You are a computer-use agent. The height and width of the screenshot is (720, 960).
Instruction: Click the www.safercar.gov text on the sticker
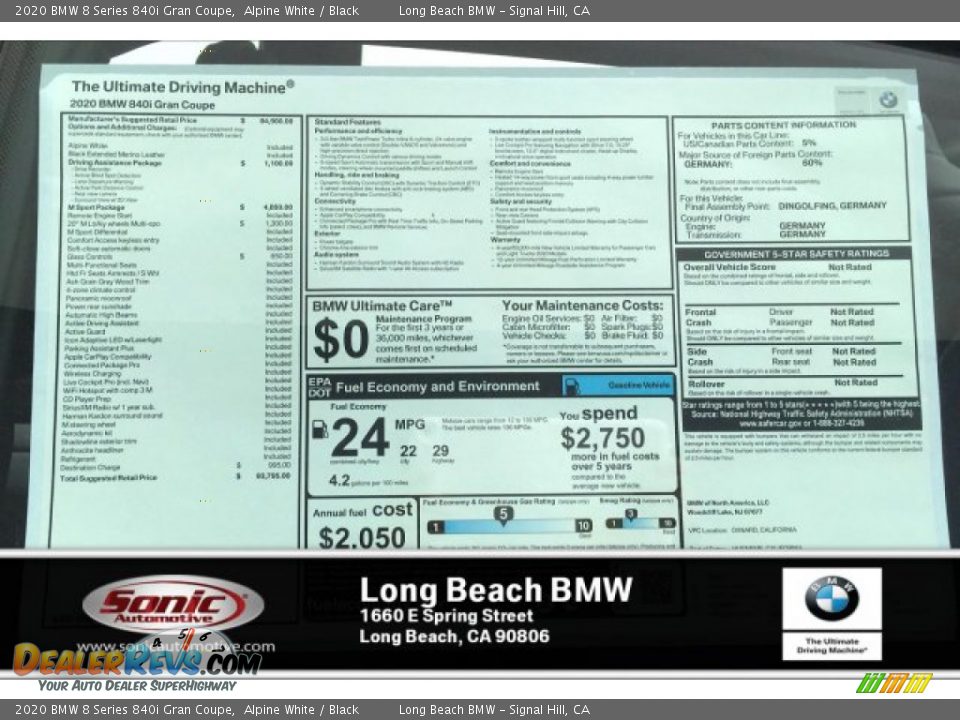[x=770, y=423]
